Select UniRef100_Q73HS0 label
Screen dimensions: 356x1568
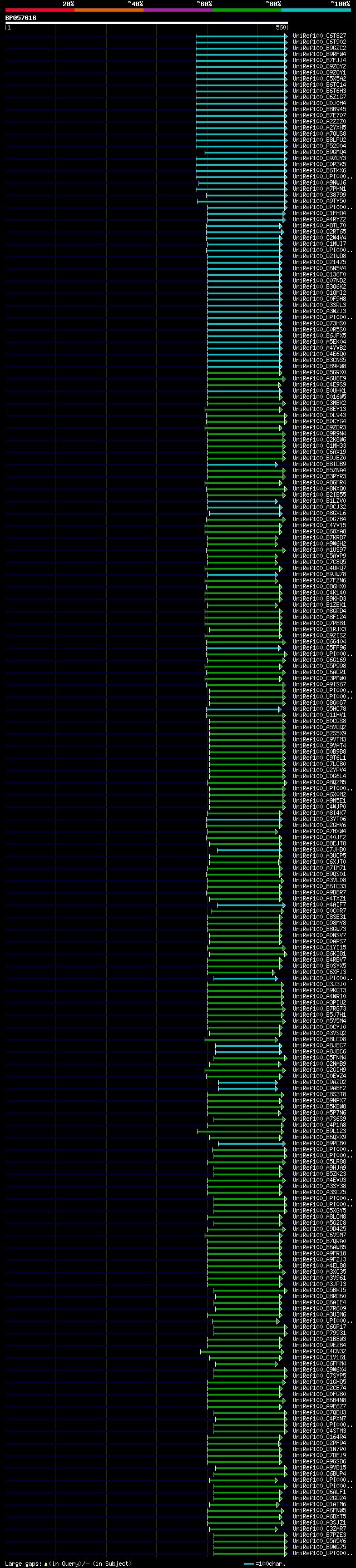click(x=319, y=323)
